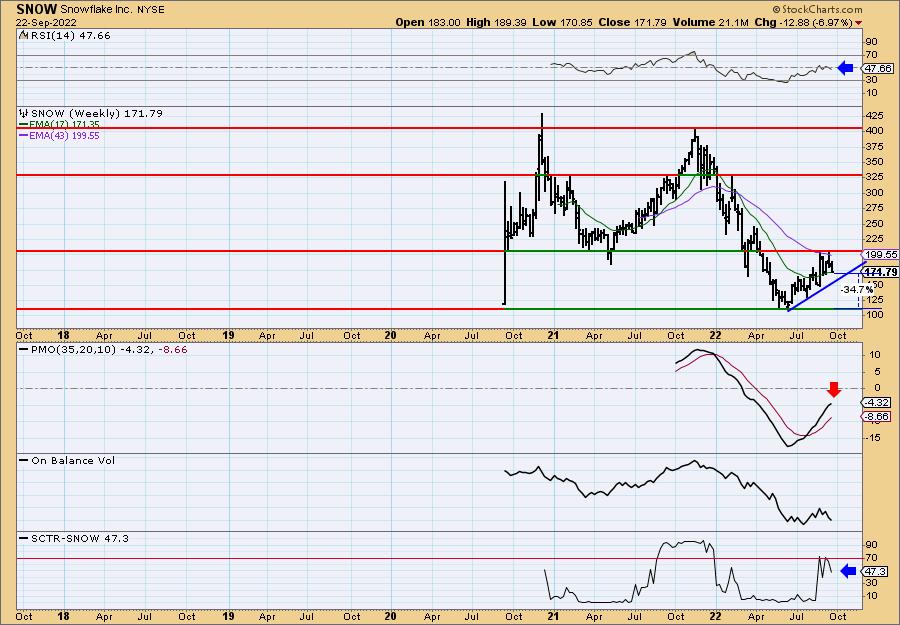Select the Low 170.85 value
Viewport: 900px width, 625px height.
pos(562,22)
